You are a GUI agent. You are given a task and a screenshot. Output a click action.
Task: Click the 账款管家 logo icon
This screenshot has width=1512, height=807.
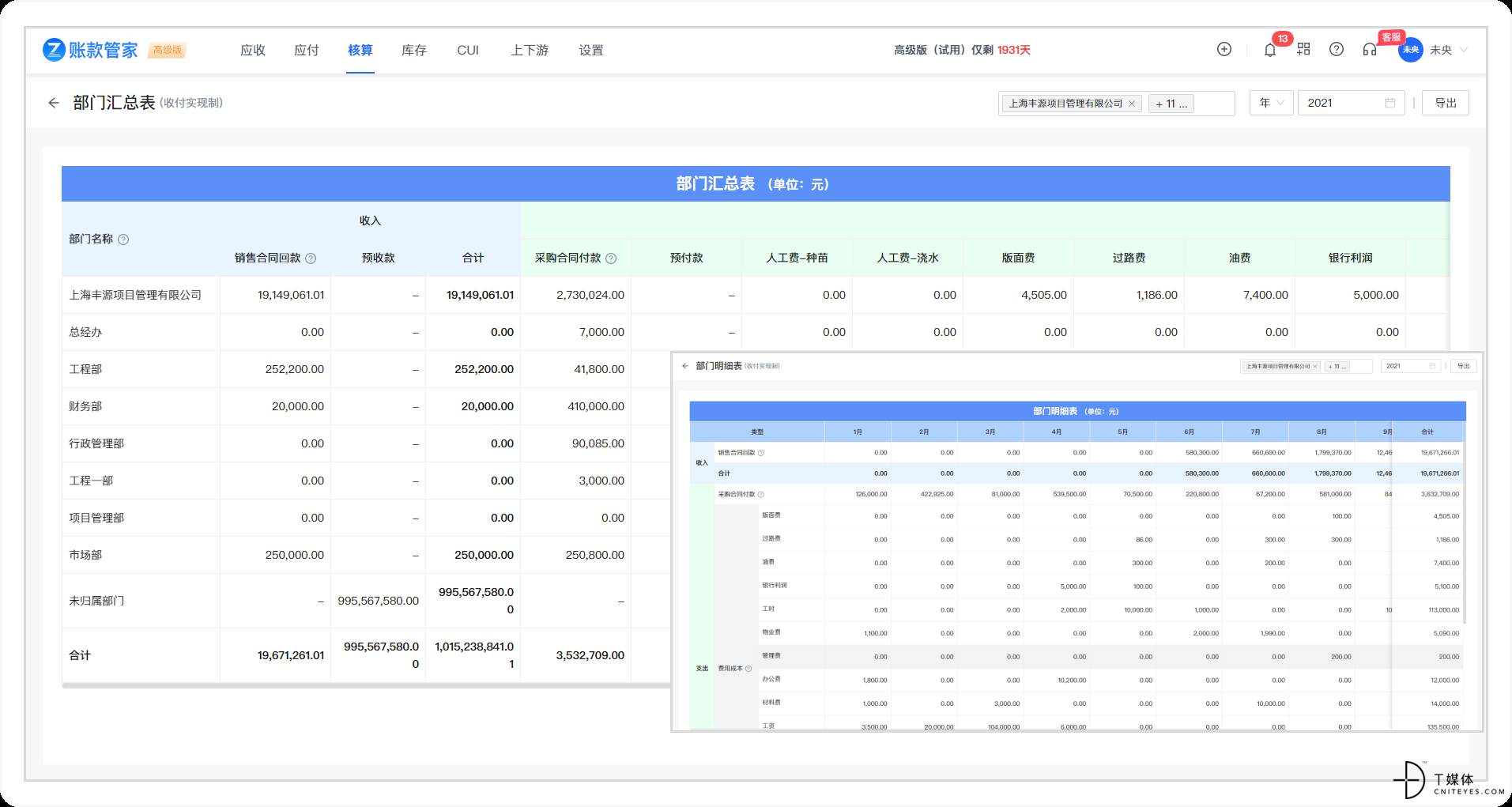coord(54,50)
